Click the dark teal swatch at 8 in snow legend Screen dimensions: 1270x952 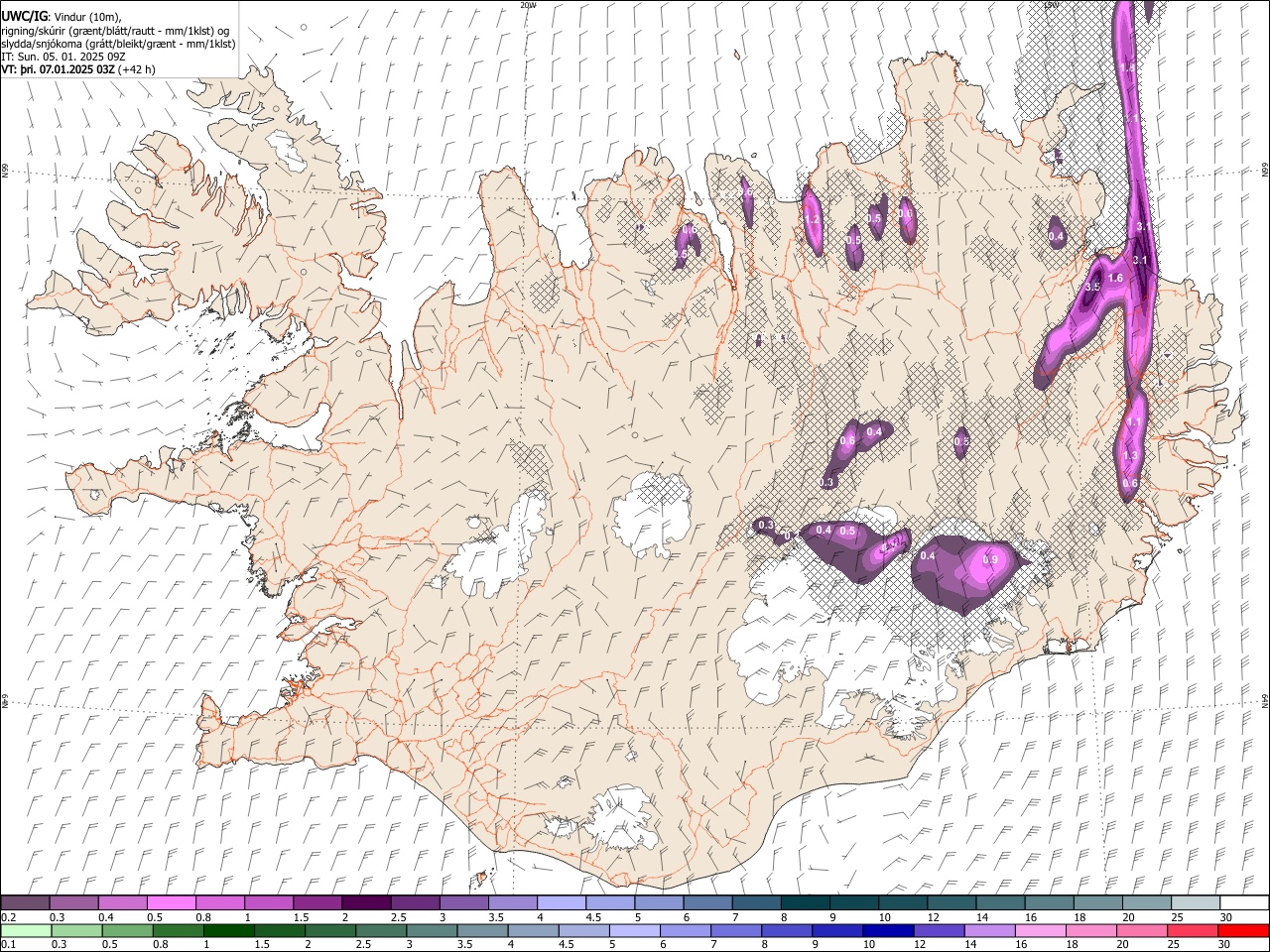pos(805,902)
